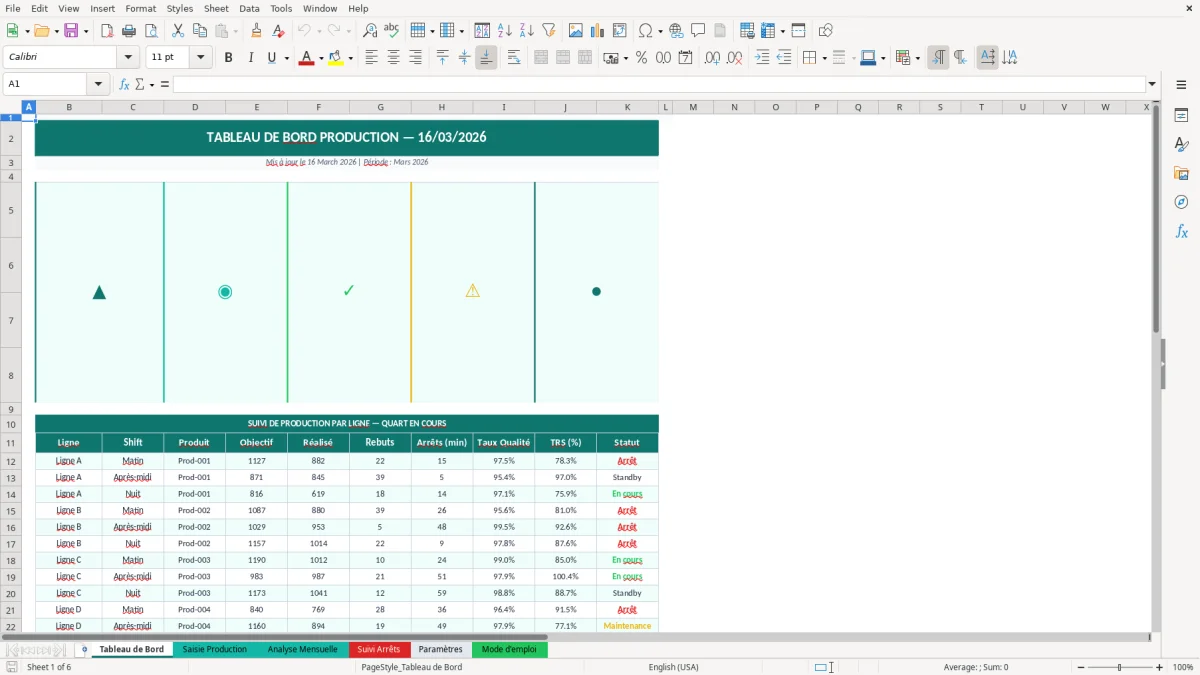Insert hyperlink globe icon
This screenshot has height=675, width=1200.
pyautogui.click(x=677, y=31)
